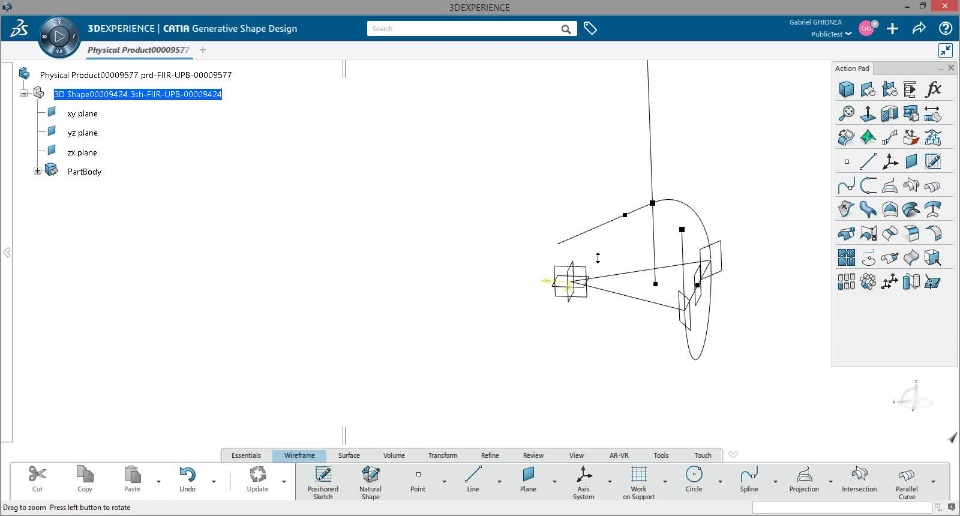
Task: Click left edge arrow to collapse side panel
Action: click(x=7, y=252)
